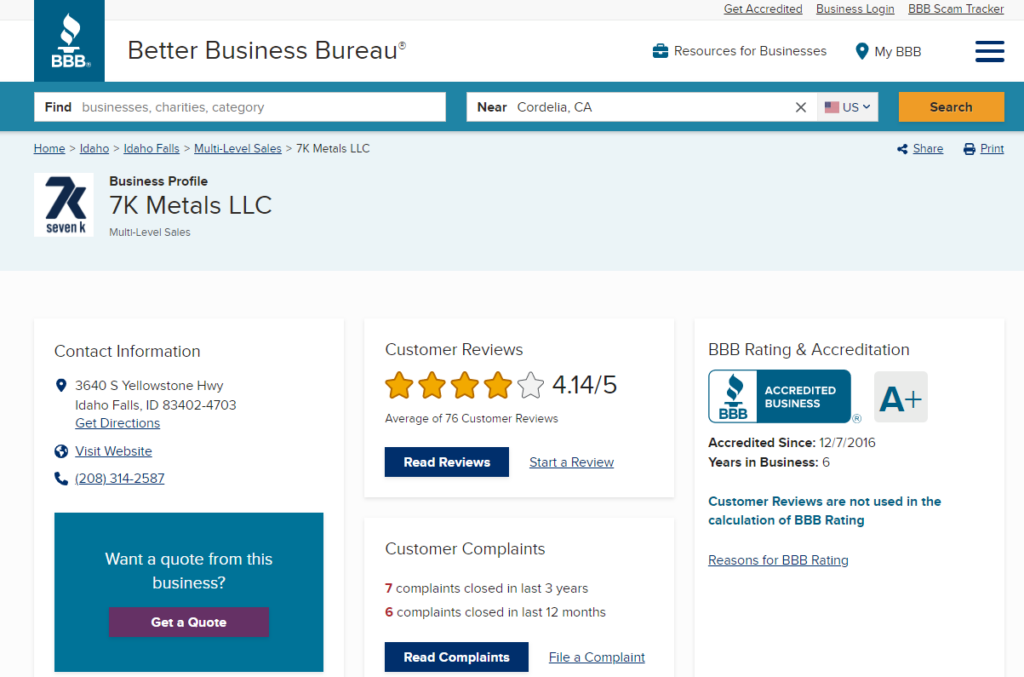Click the 4.14/5 review score
Viewport: 1024px width, 677px height.
point(584,385)
